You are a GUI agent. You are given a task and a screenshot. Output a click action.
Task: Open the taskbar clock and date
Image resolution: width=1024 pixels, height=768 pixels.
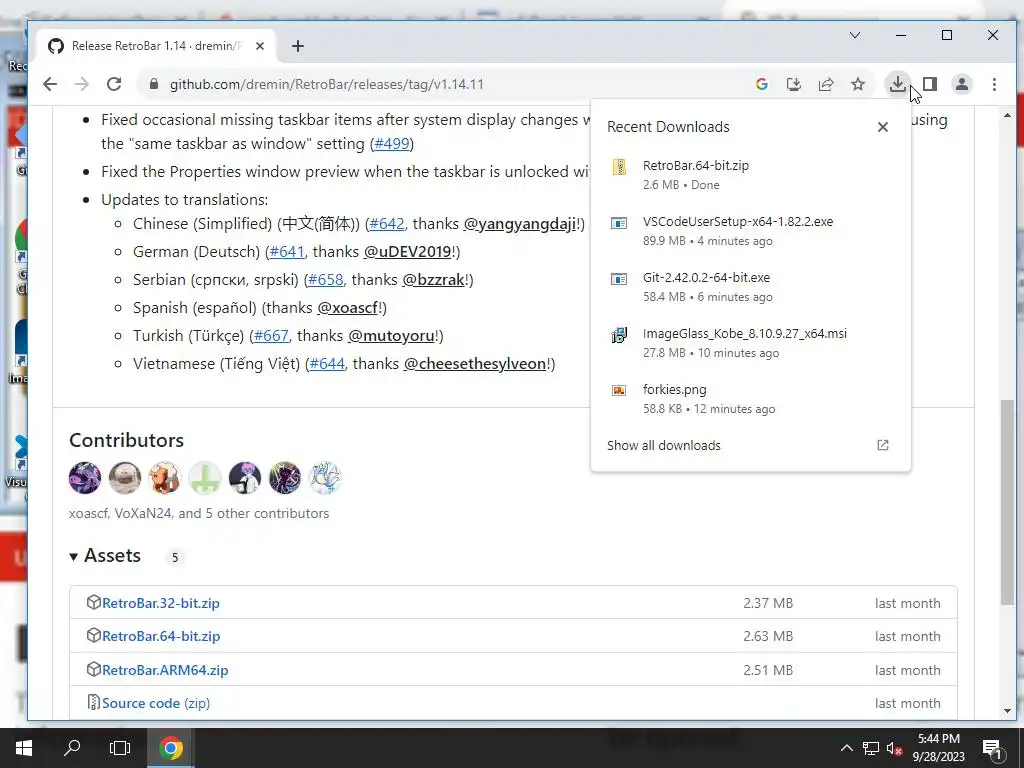[x=938, y=748]
